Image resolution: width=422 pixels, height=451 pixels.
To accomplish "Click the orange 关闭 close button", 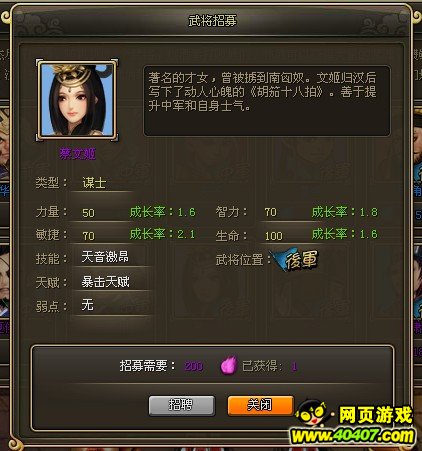I will pos(260,405).
